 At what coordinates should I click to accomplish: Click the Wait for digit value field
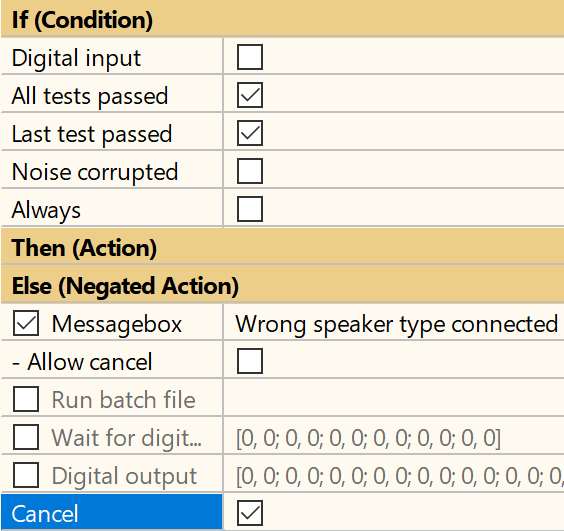(394, 437)
